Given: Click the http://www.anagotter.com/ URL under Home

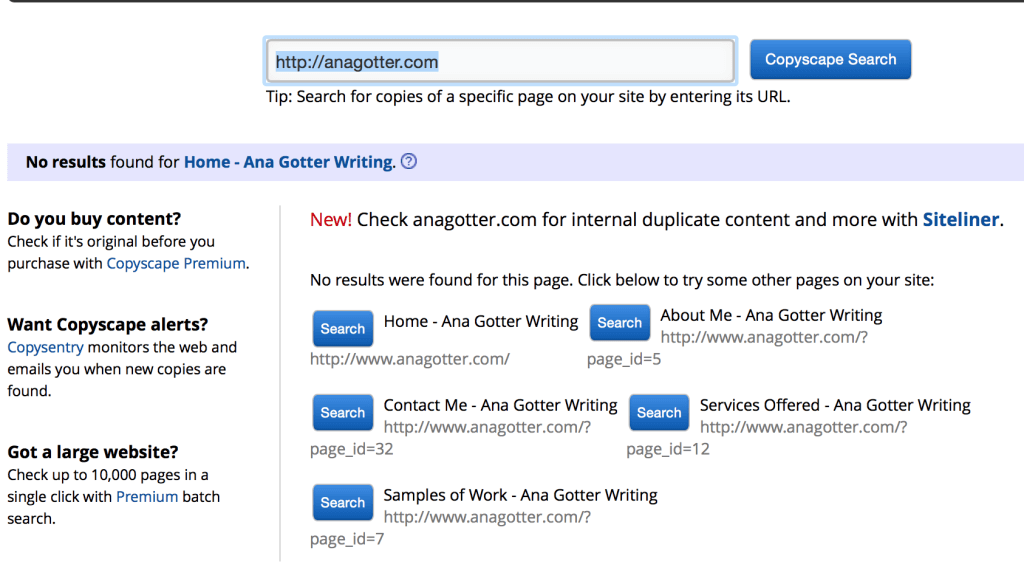Looking at the screenshot, I should (409, 359).
